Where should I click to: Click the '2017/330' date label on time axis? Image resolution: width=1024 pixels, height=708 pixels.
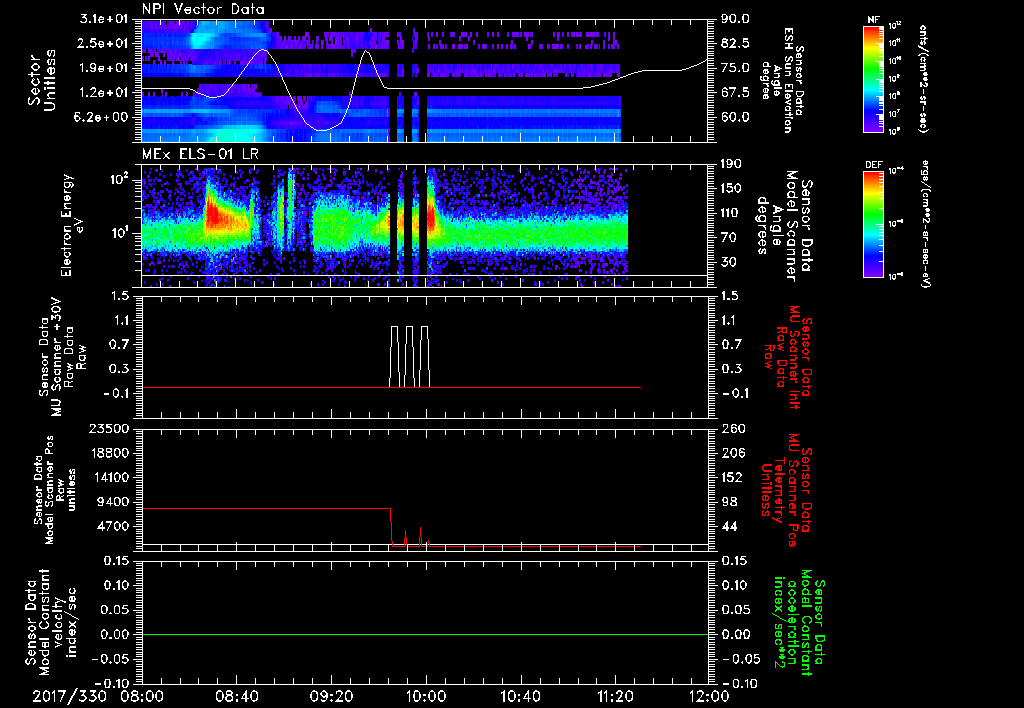click(x=69, y=696)
